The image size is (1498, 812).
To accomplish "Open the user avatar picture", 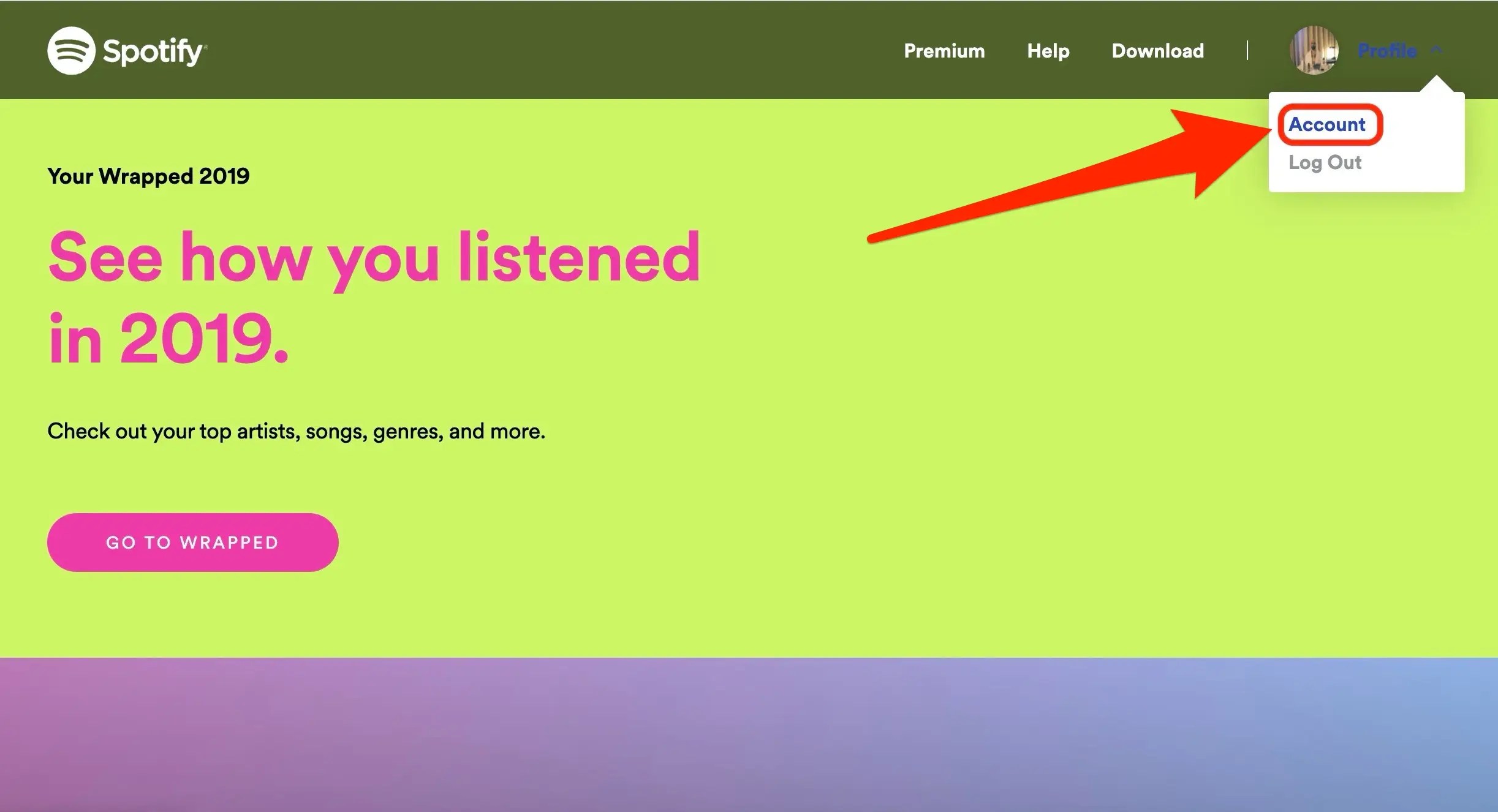I will (1314, 50).
